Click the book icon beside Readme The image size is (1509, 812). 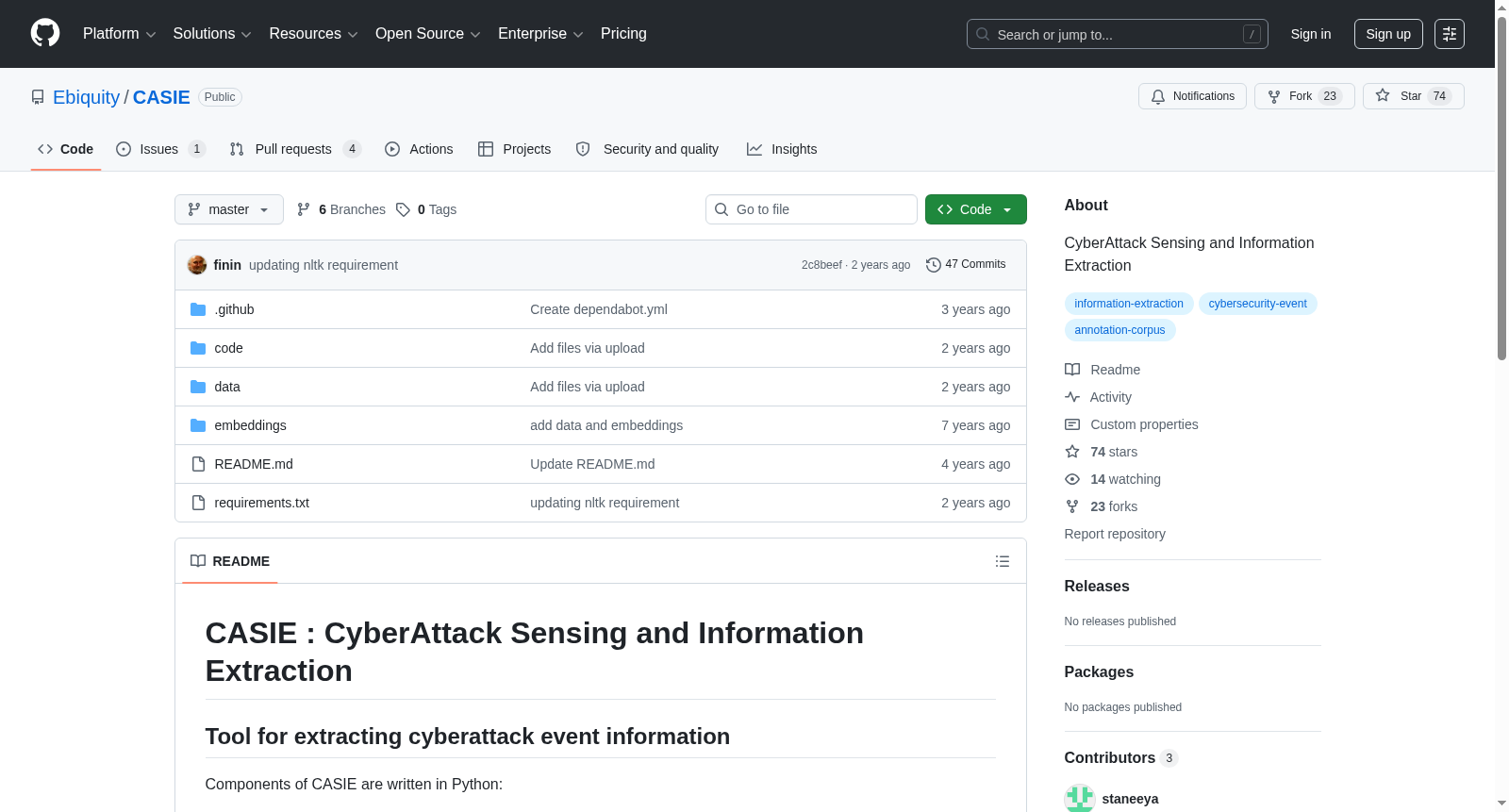tap(1072, 370)
